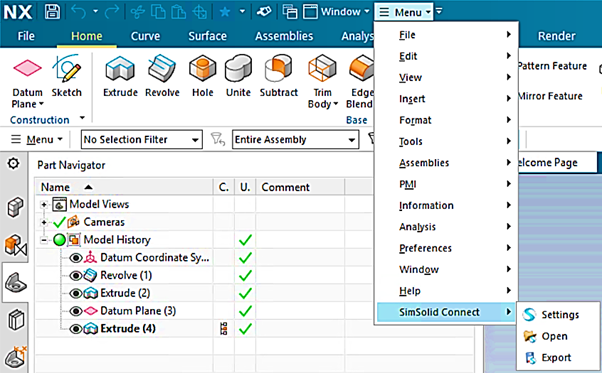Open the Preferences submenu
The image size is (602, 373).
tap(446, 248)
